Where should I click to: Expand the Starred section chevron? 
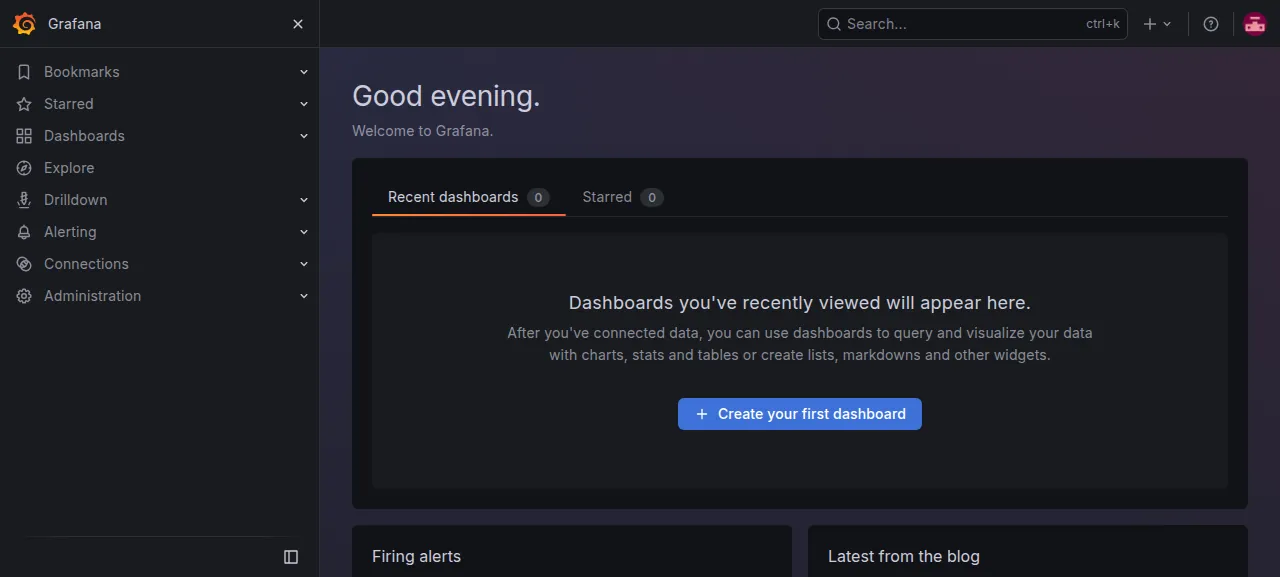[304, 104]
